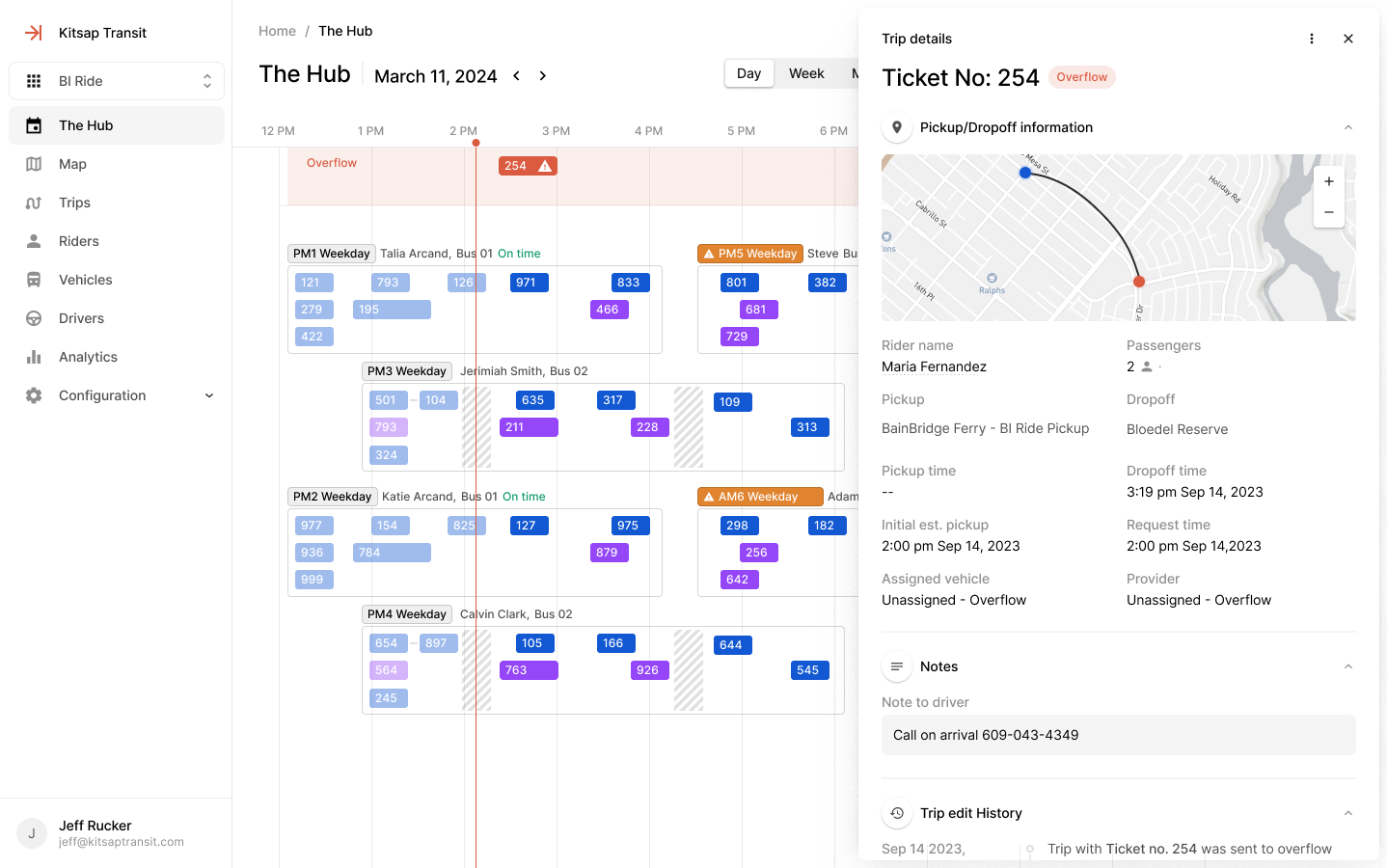The width and height of the screenshot is (1387, 868).
Task: Open the Vehicles section
Action: 85,280
